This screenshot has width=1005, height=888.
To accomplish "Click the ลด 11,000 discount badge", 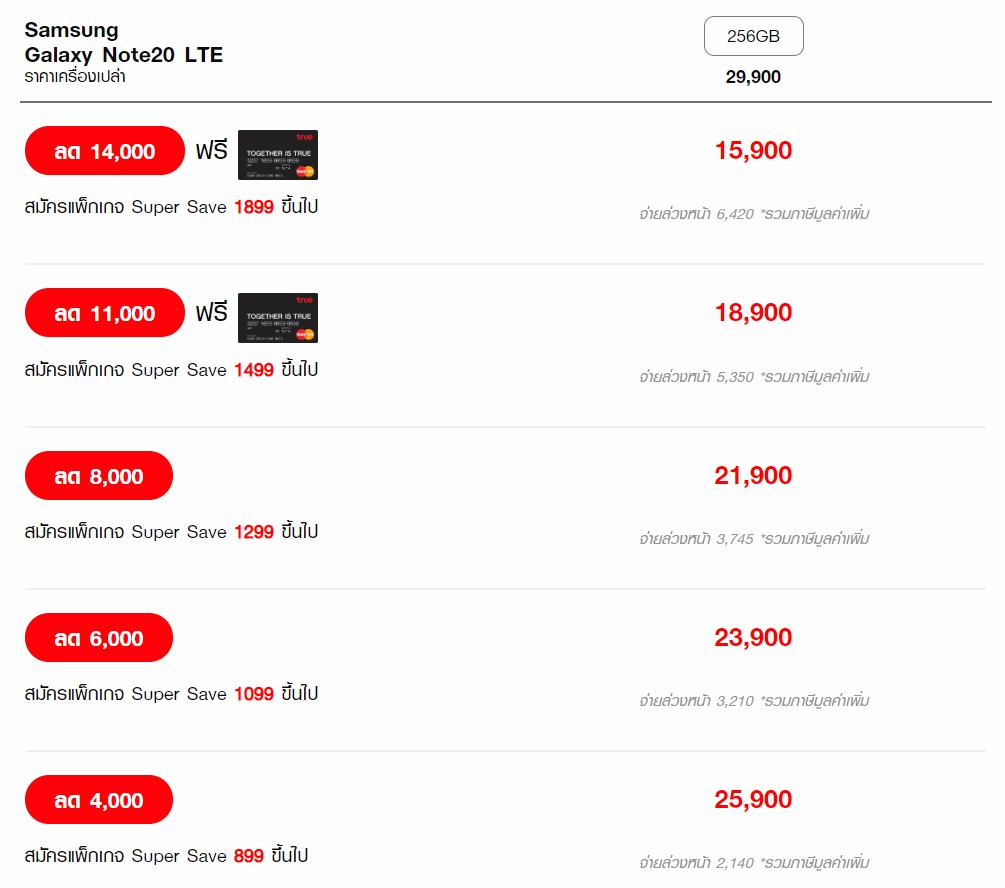I will (104, 313).
